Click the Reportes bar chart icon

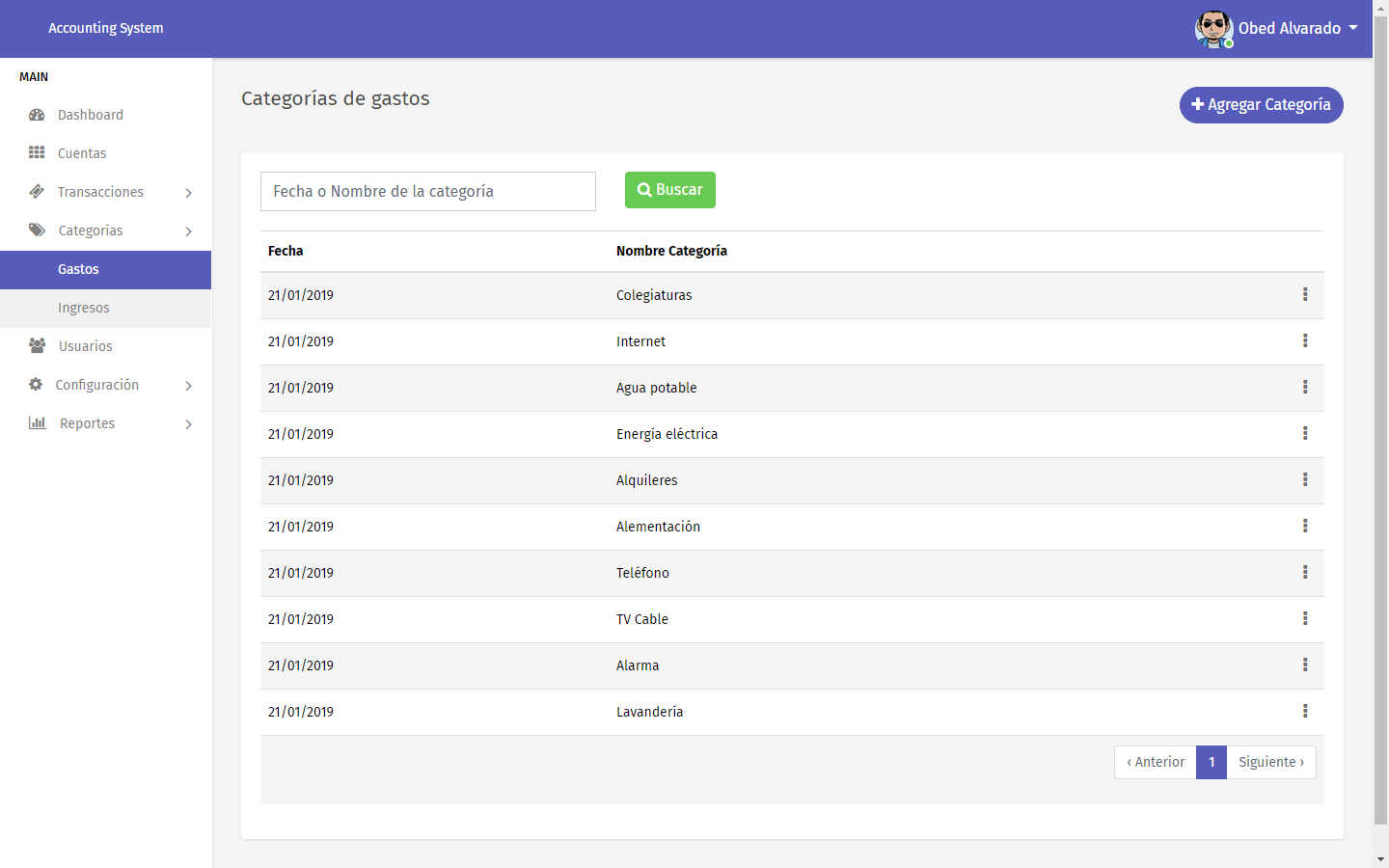click(x=37, y=422)
